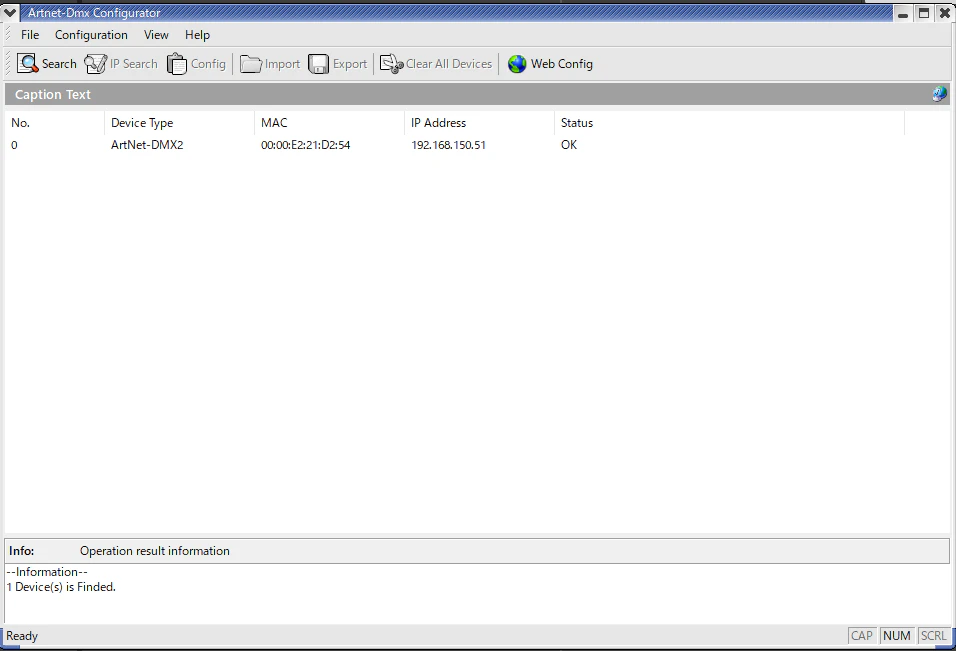Click the Import toolbar label
This screenshot has height=651, width=956.
pyautogui.click(x=282, y=64)
